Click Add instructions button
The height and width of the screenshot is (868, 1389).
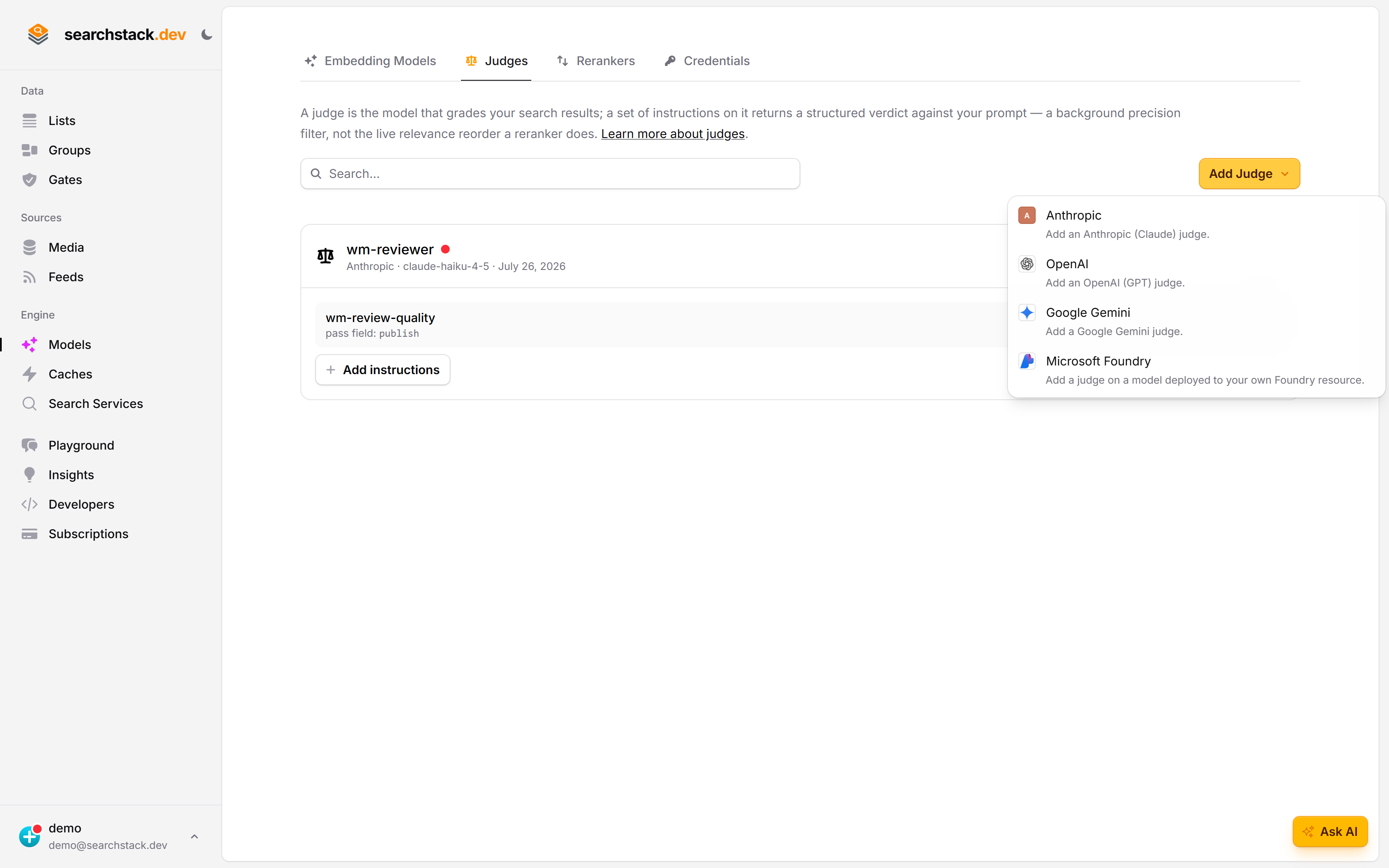point(382,370)
